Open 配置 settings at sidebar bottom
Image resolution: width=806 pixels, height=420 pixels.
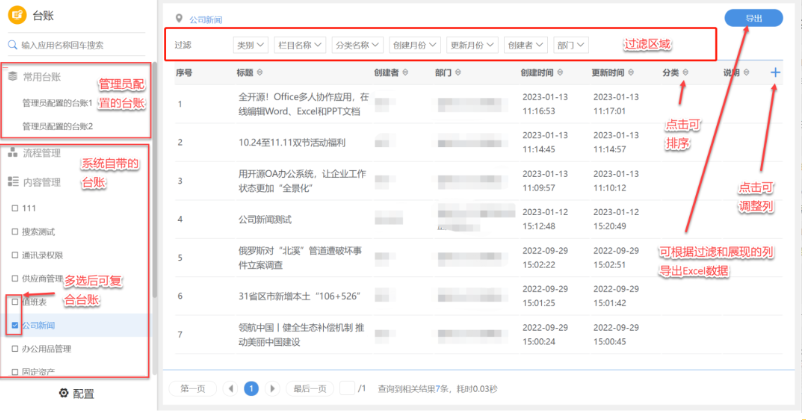77,394
